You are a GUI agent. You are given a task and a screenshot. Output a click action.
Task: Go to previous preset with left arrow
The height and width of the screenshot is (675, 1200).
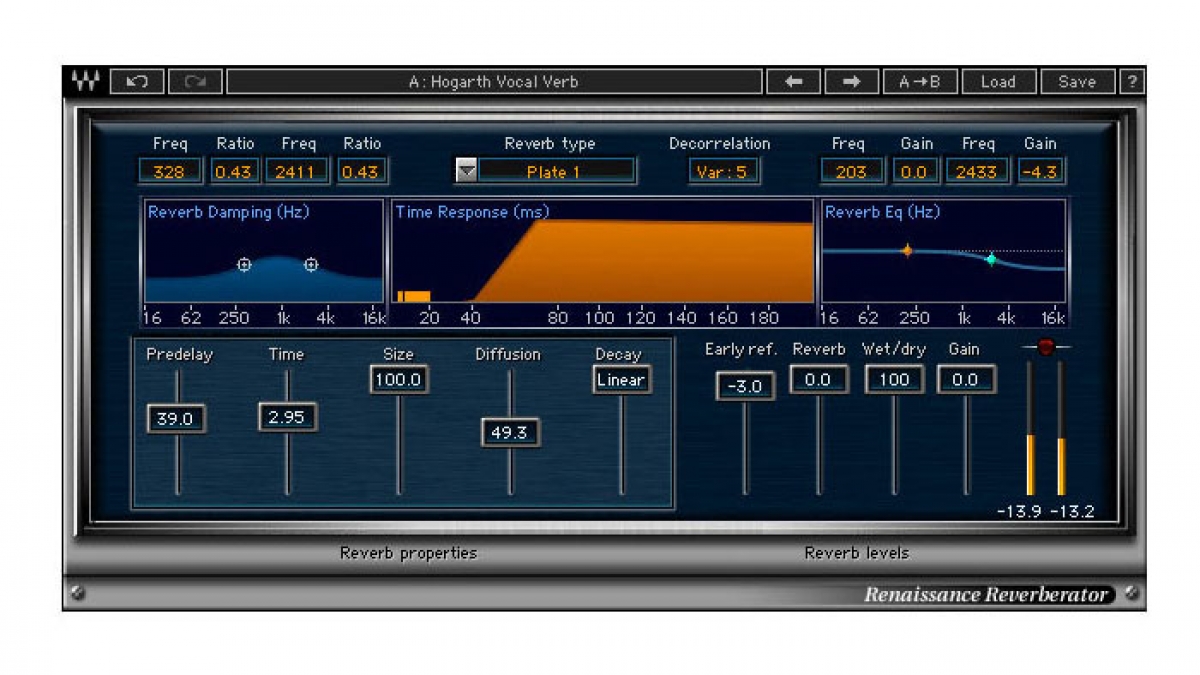(794, 82)
